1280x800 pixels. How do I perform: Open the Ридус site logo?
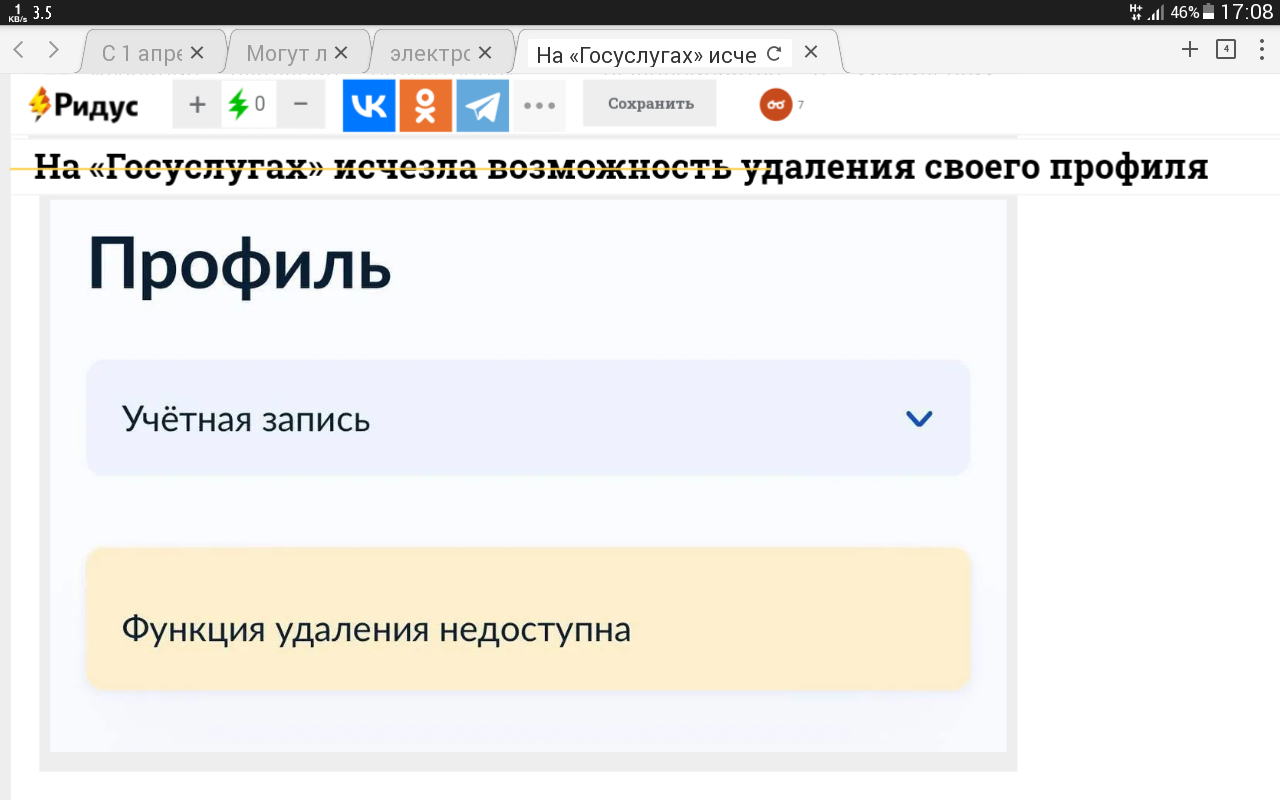(84, 104)
